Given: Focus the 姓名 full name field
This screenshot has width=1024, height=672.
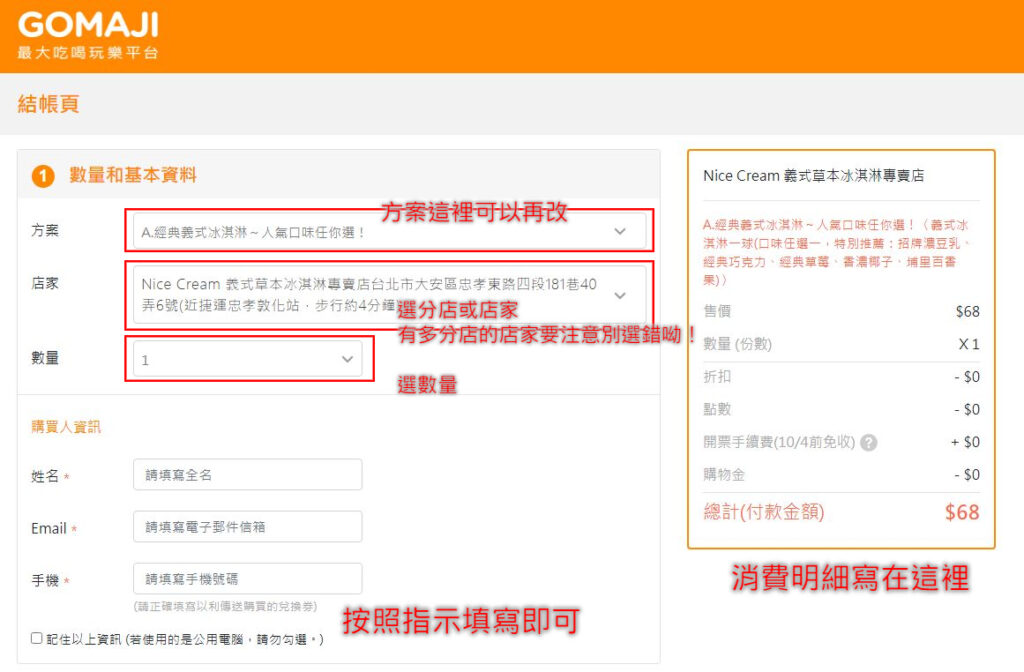Looking at the screenshot, I should 247,475.
